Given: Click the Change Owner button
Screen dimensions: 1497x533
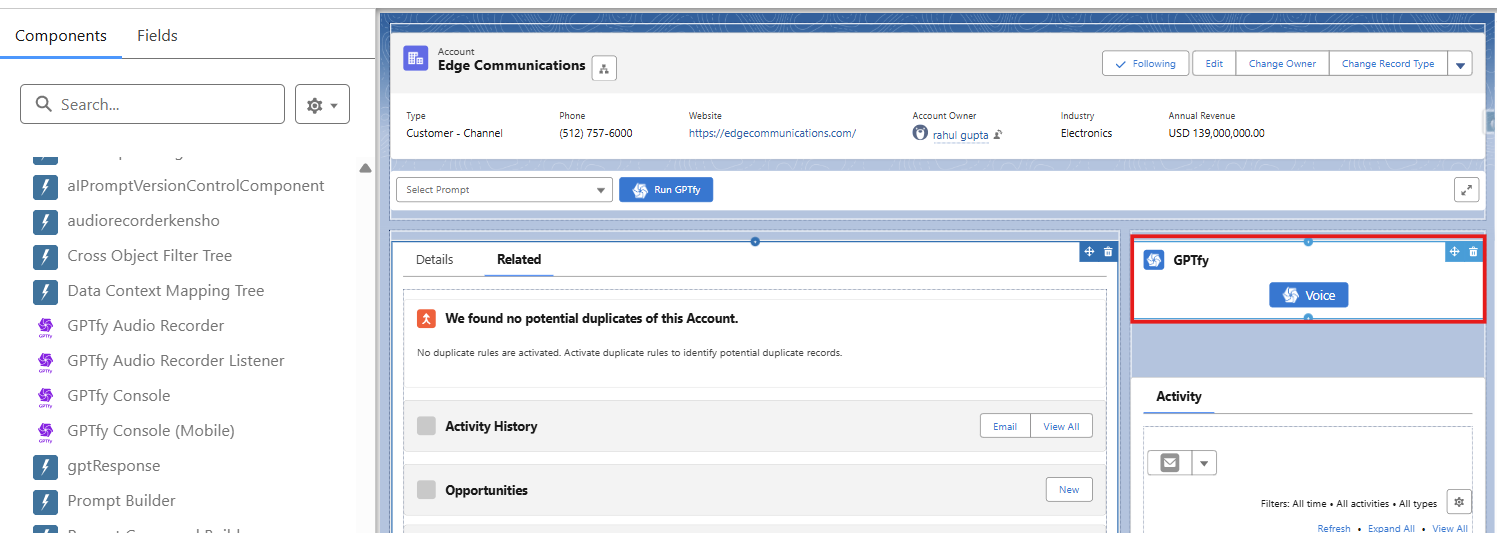Looking at the screenshot, I should pos(1282,63).
